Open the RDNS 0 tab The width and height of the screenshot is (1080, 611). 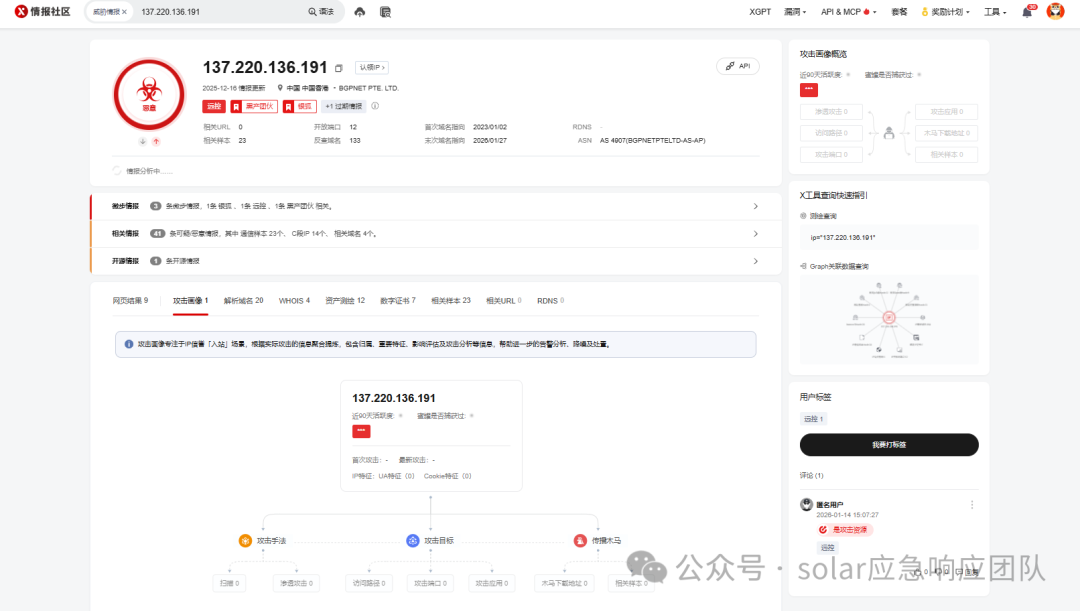click(x=550, y=300)
